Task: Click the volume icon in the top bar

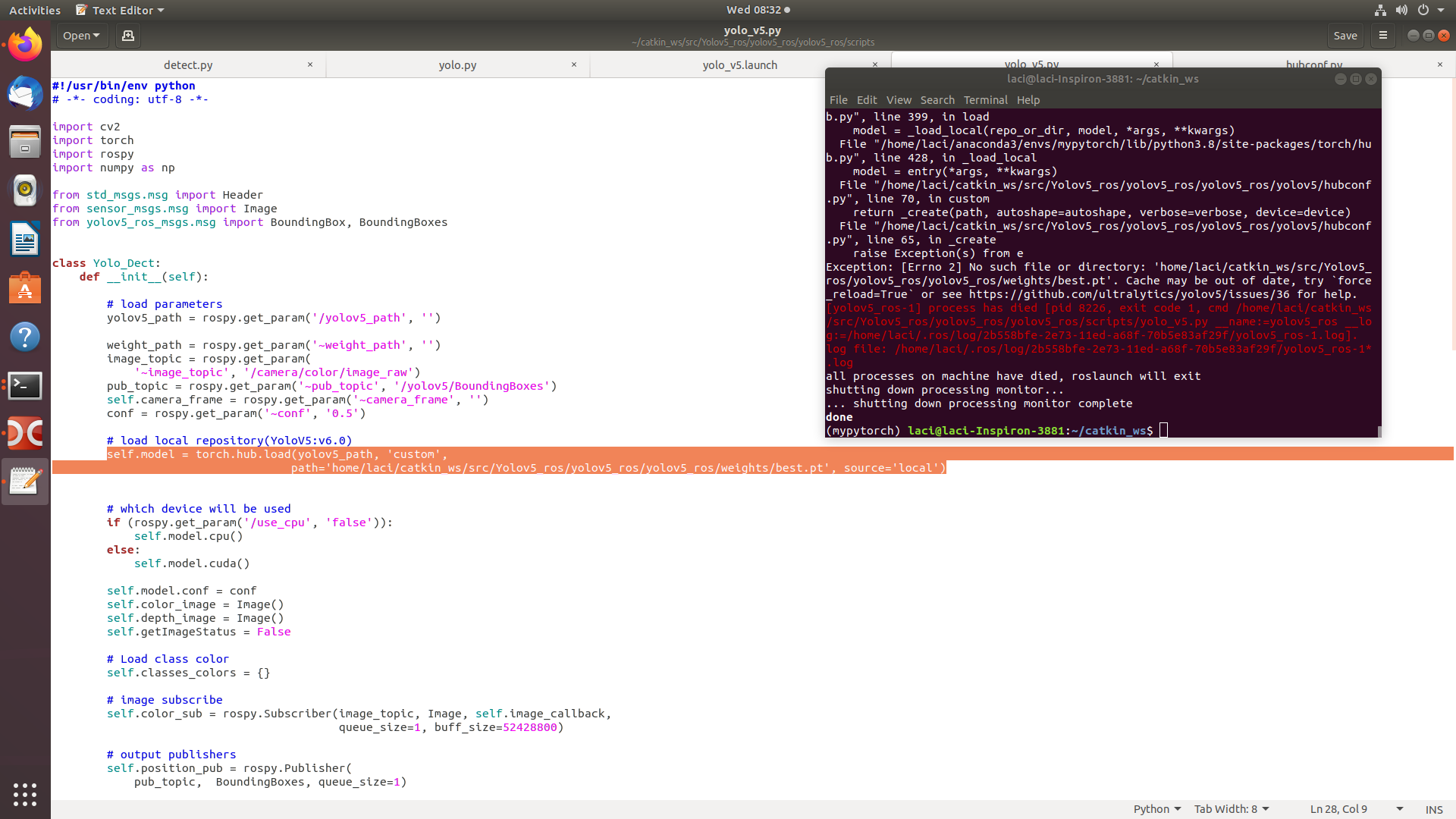Action: [x=1402, y=10]
